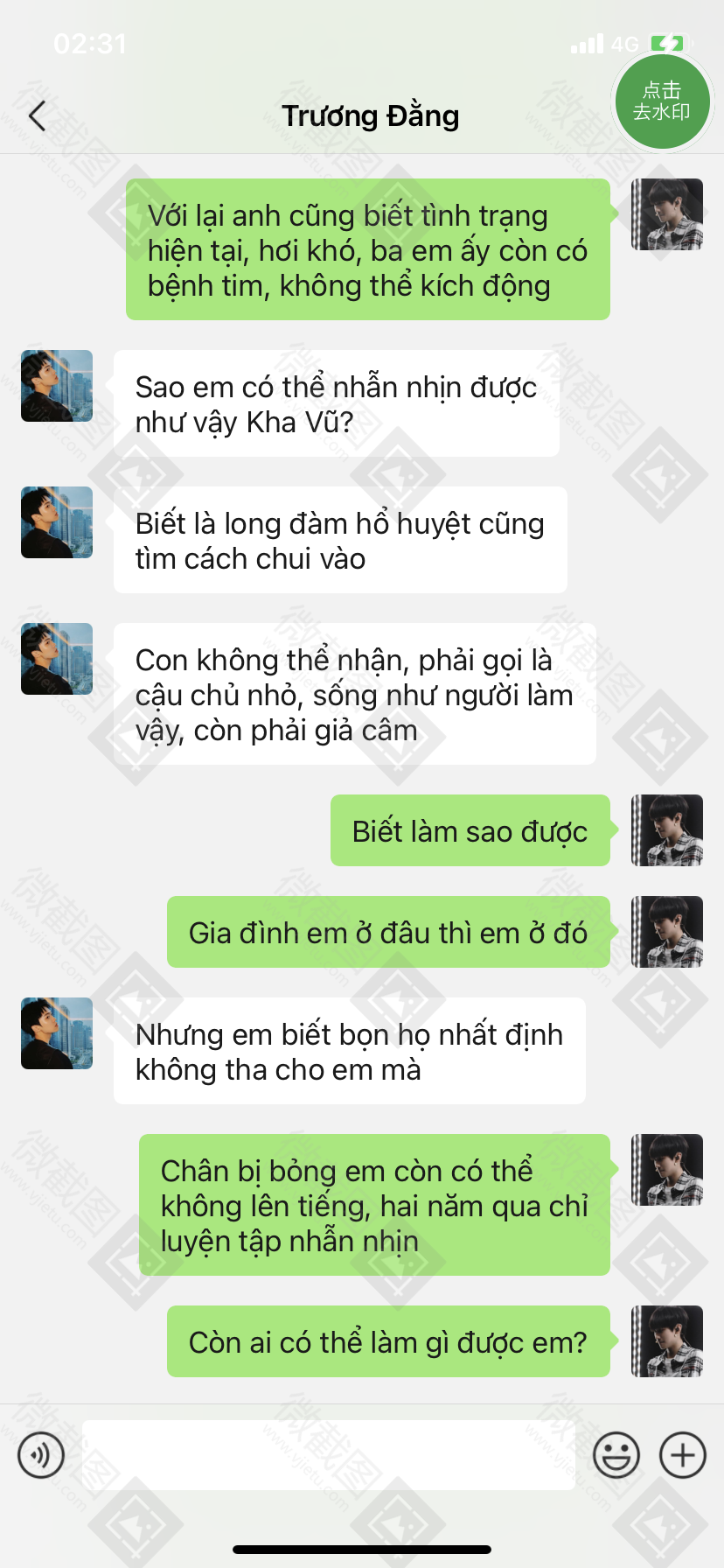The height and width of the screenshot is (1568, 724).
Task: Tap the 4G signal indicator
Action: pos(624,44)
